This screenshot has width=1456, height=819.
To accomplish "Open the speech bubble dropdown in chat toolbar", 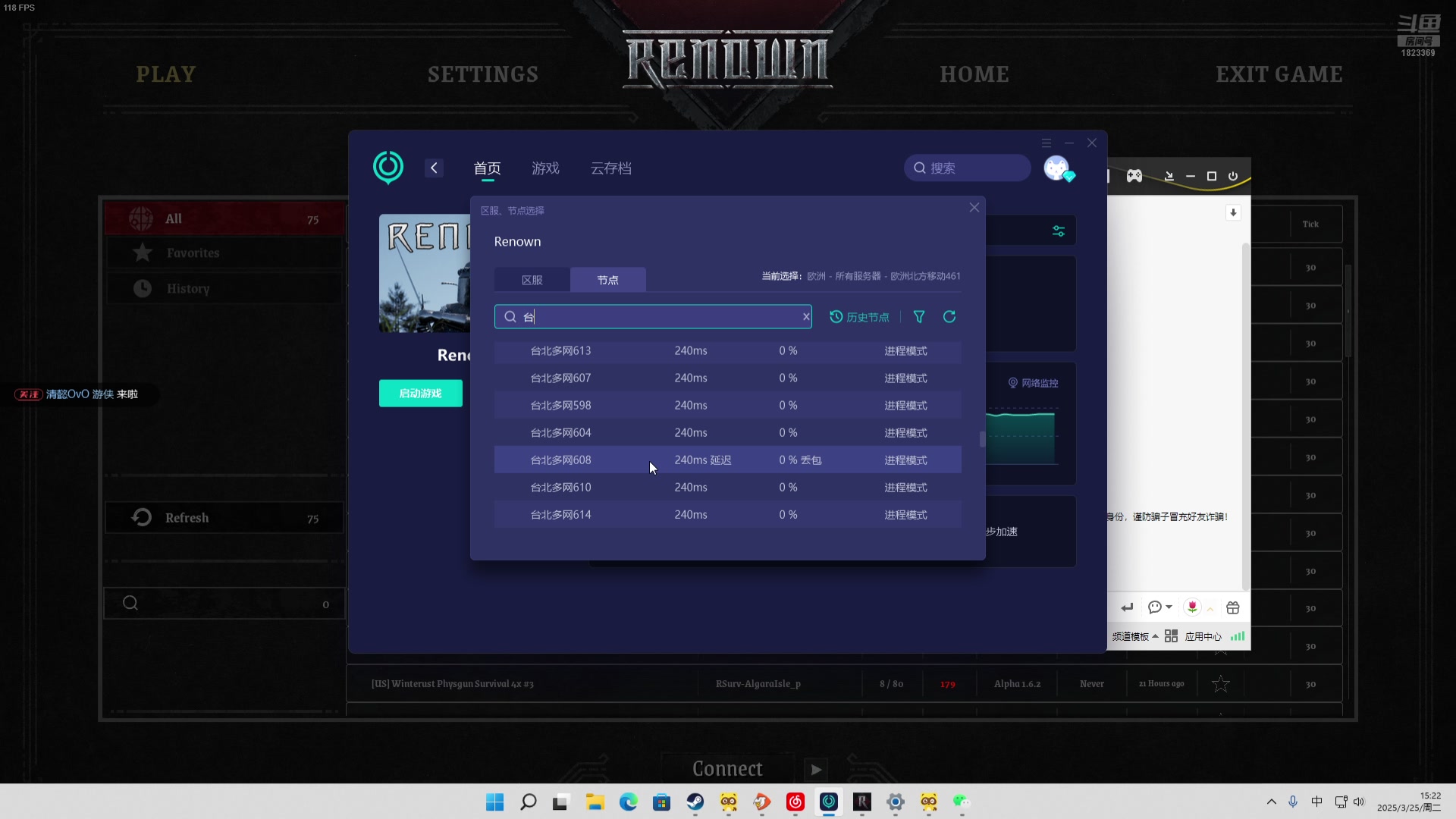I will coord(1160,607).
